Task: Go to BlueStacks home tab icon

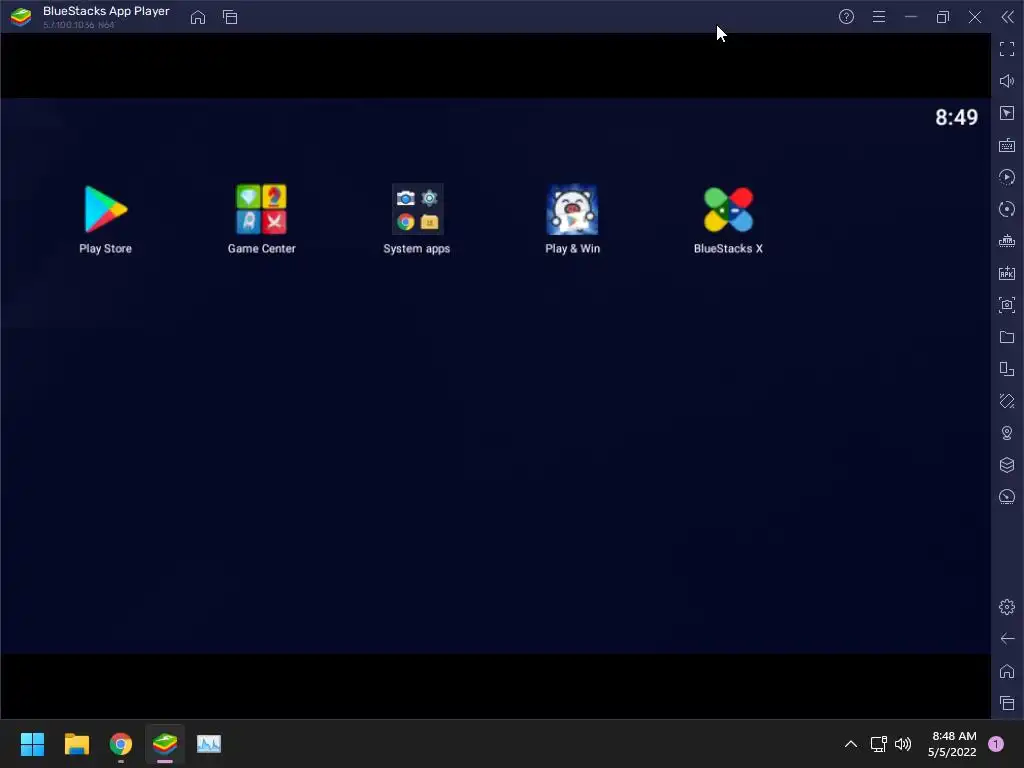Action: 198,17
